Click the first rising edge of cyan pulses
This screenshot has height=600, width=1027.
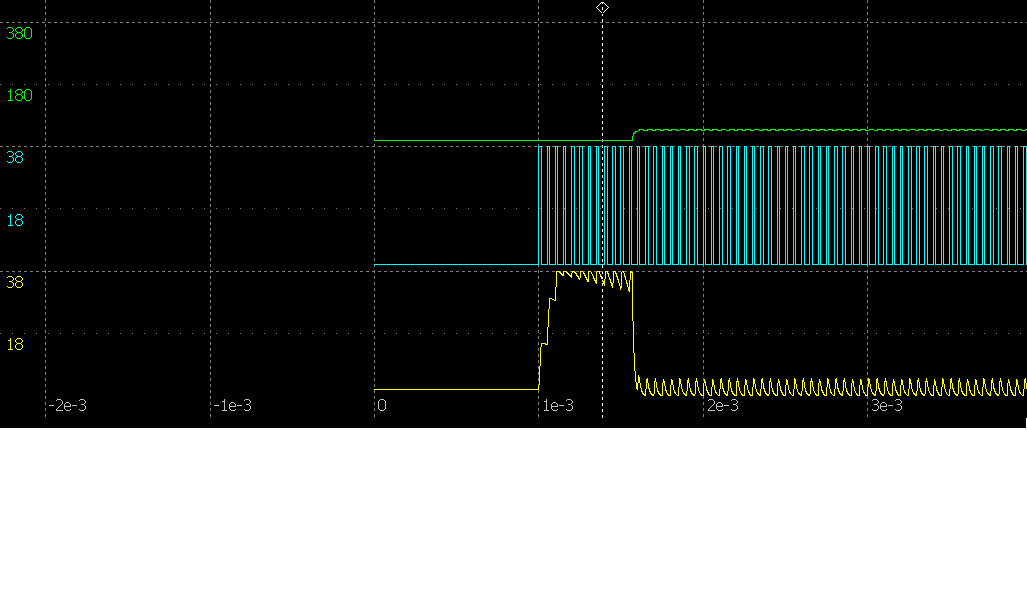click(x=539, y=205)
